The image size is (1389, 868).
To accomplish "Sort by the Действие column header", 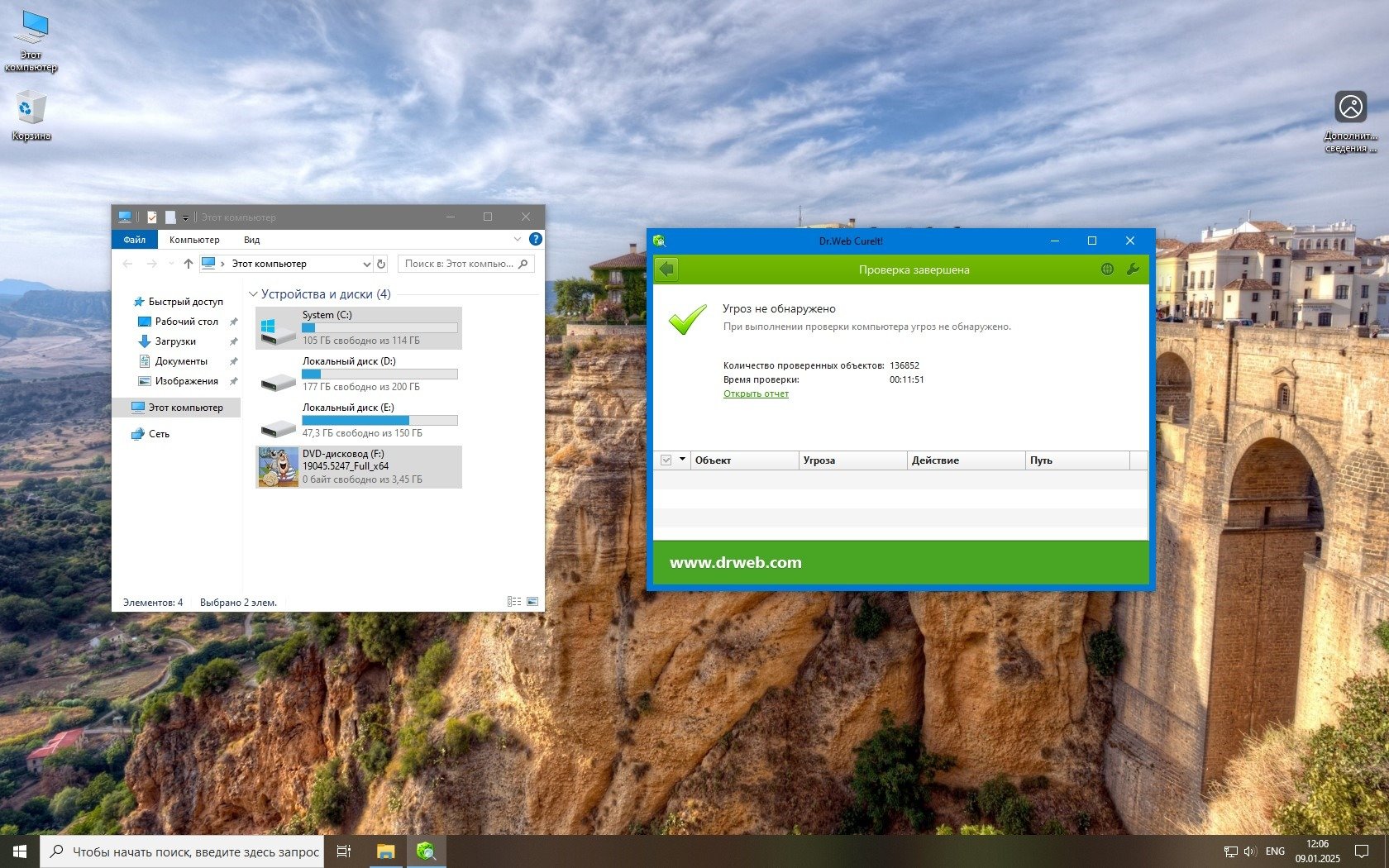I will [966, 460].
